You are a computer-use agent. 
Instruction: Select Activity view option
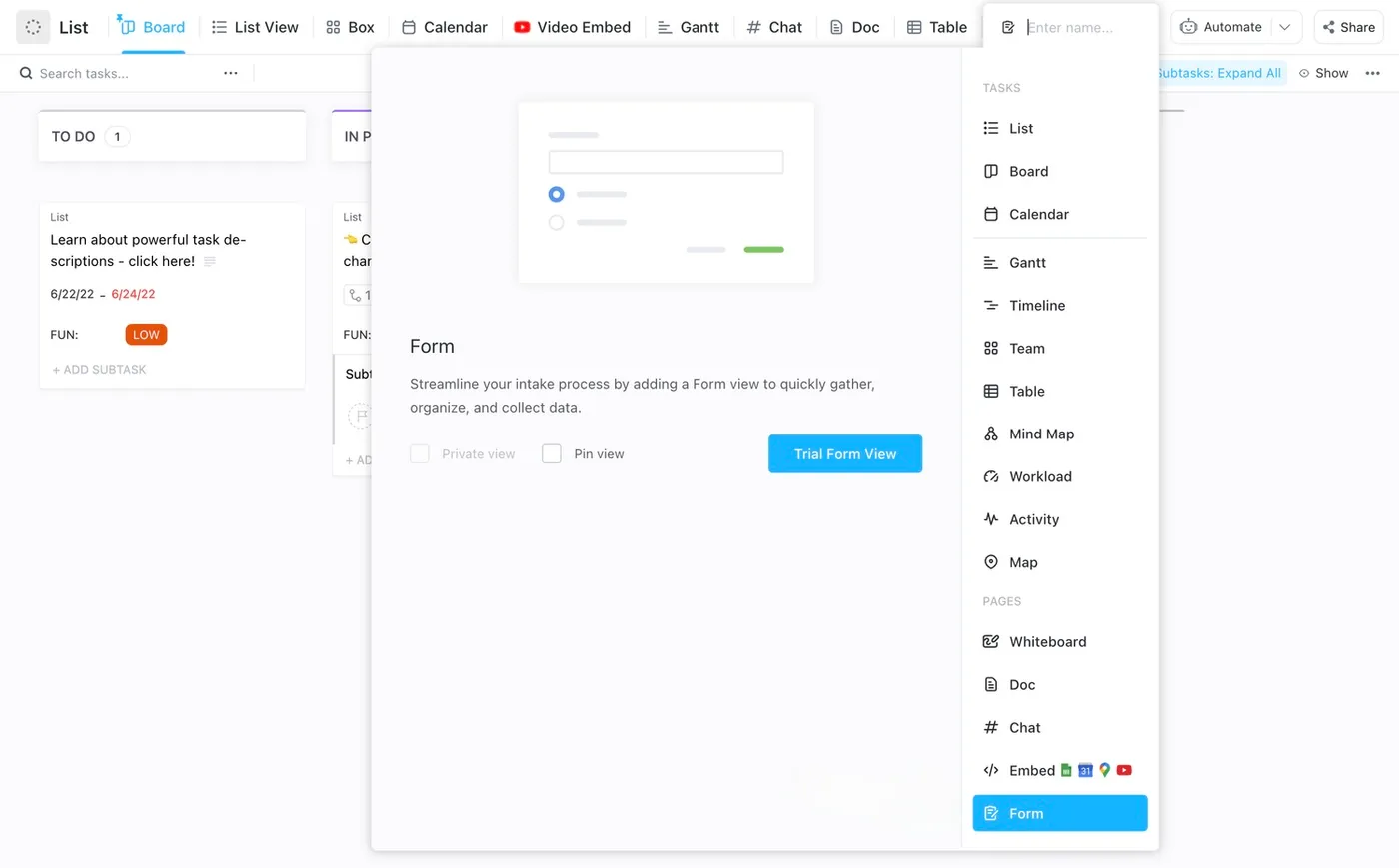click(1060, 519)
